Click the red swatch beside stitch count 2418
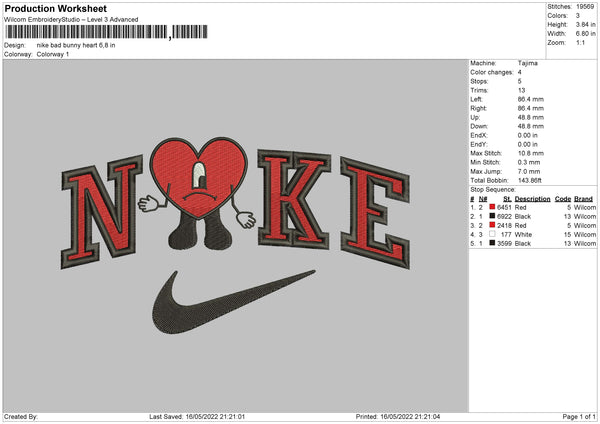The width and height of the screenshot is (600, 424). (x=492, y=225)
